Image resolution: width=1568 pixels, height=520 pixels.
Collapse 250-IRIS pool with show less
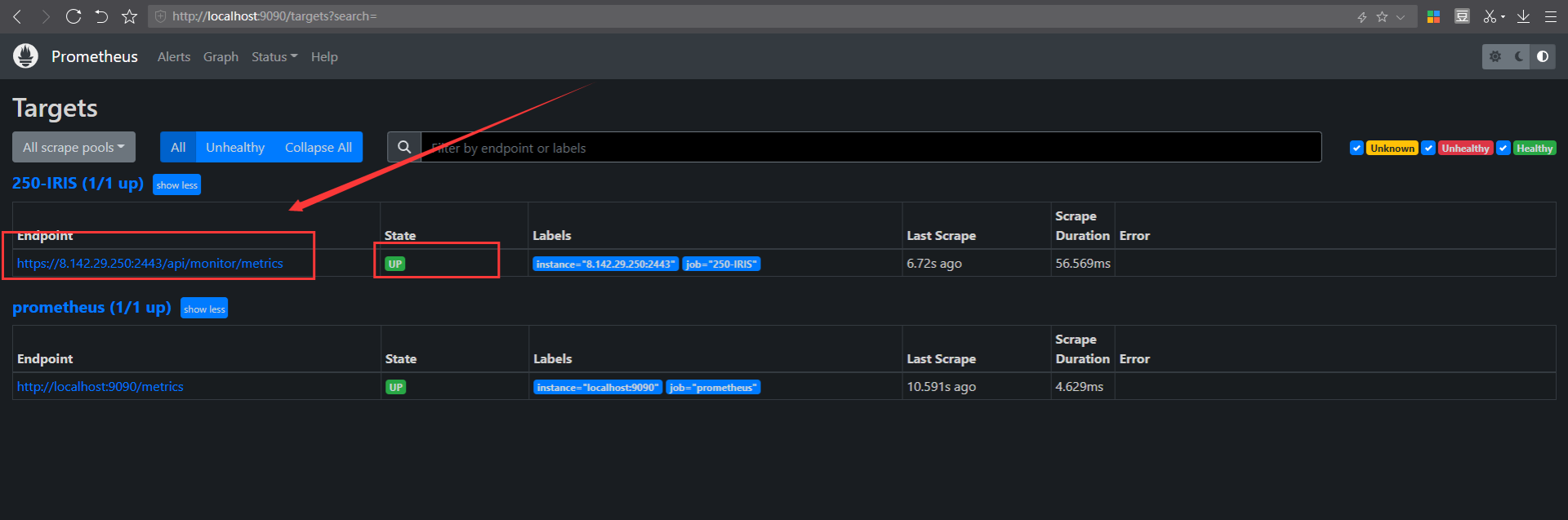[x=176, y=184]
